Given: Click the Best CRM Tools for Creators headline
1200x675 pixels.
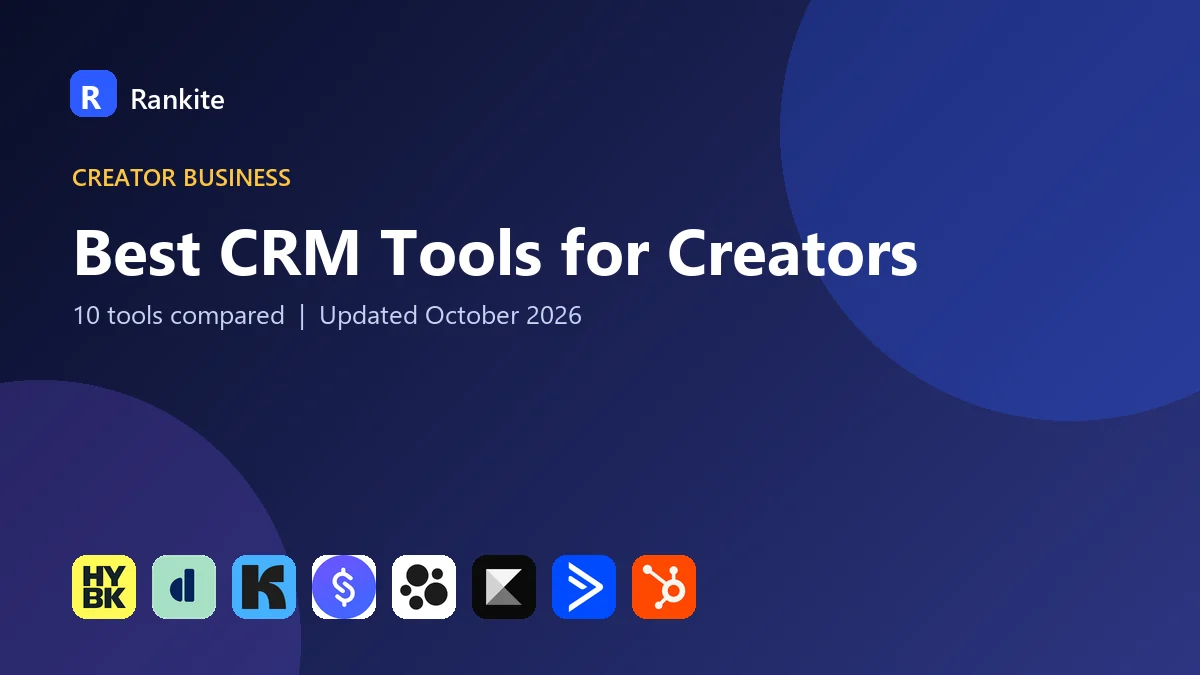Looking at the screenshot, I should pyautogui.click(x=495, y=253).
